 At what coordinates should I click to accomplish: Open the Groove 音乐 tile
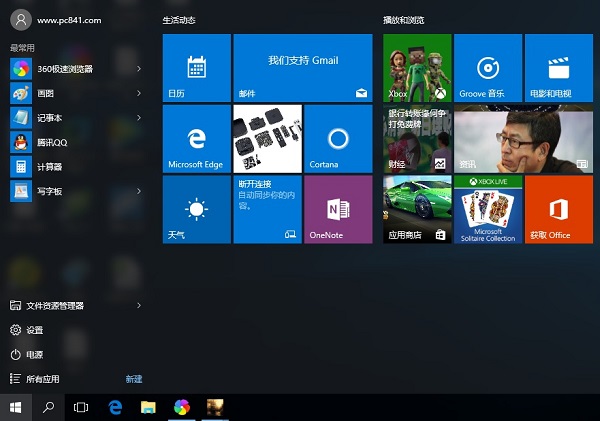[488, 67]
